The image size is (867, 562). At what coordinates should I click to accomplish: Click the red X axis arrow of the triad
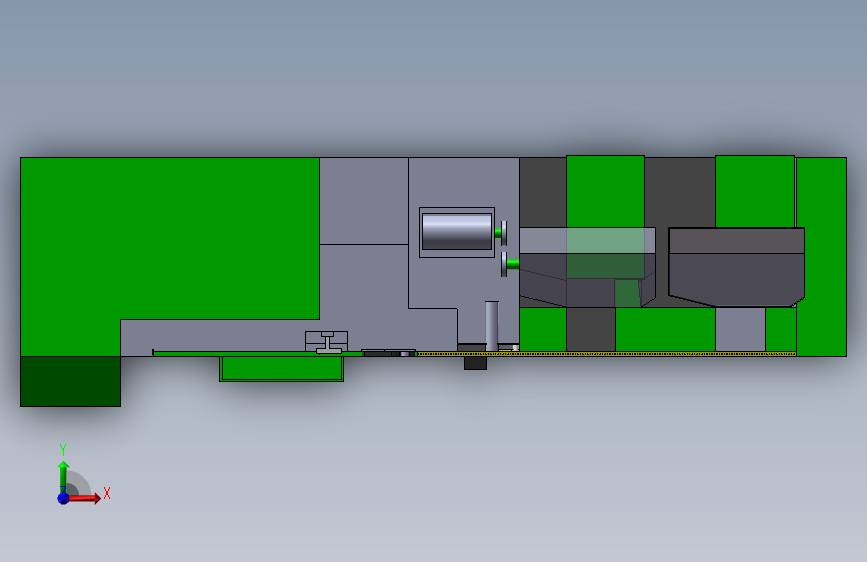(x=84, y=498)
